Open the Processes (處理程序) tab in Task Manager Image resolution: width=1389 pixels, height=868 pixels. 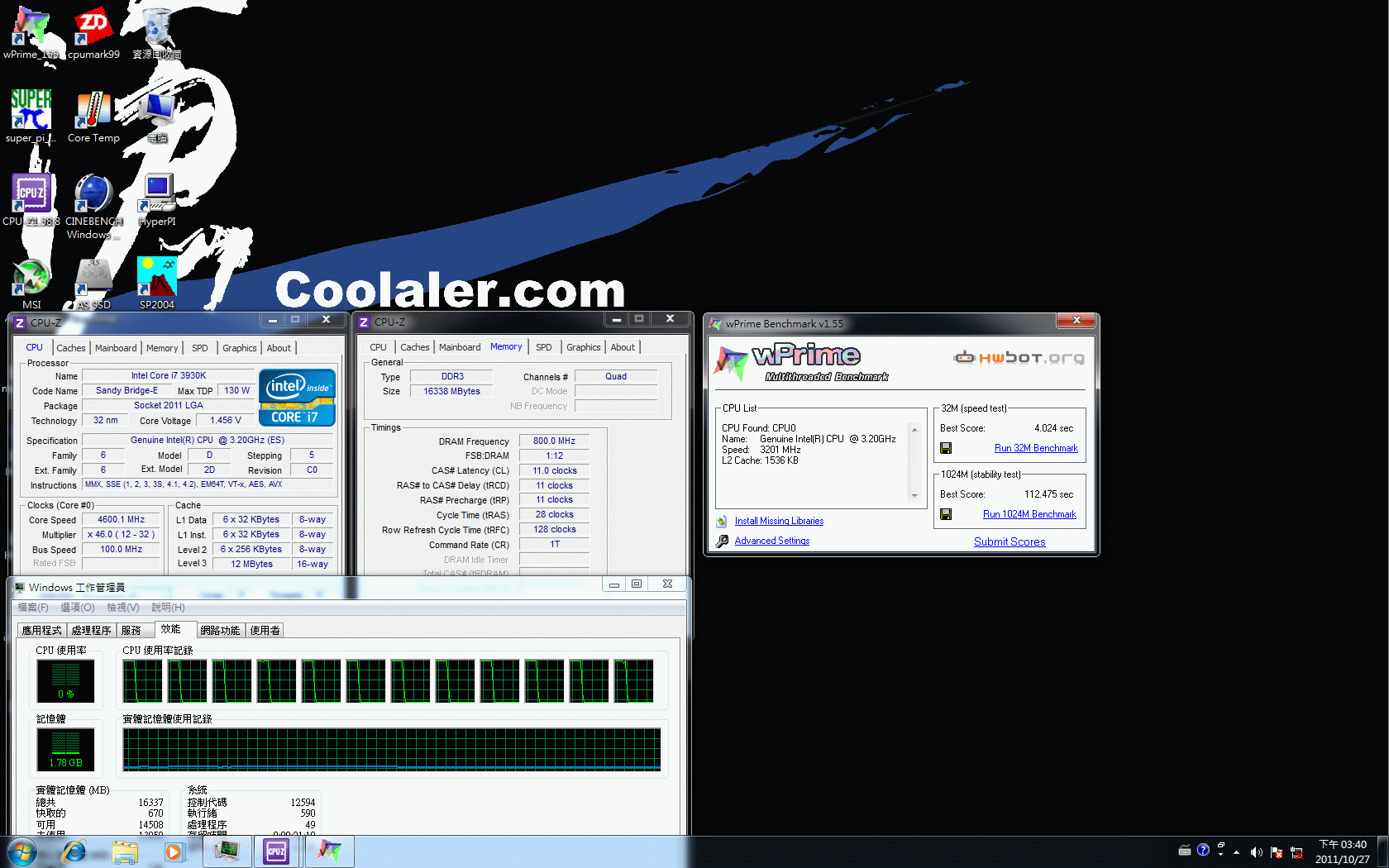(91, 630)
